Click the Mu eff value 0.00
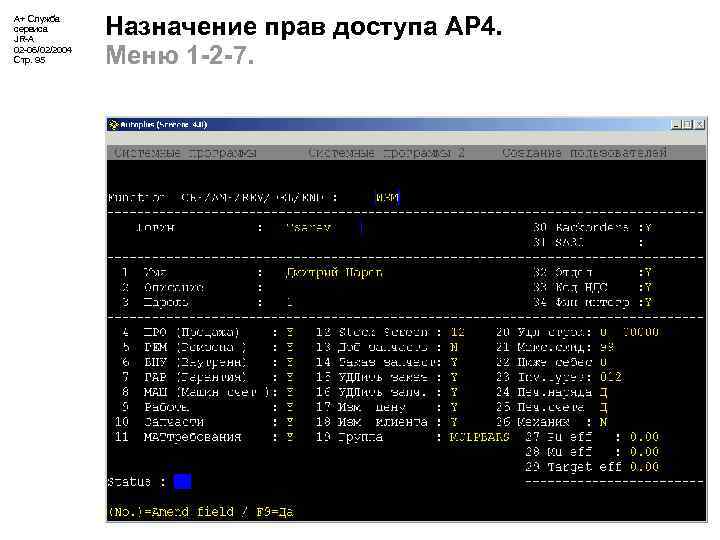The width and height of the screenshot is (720, 540). point(644,452)
